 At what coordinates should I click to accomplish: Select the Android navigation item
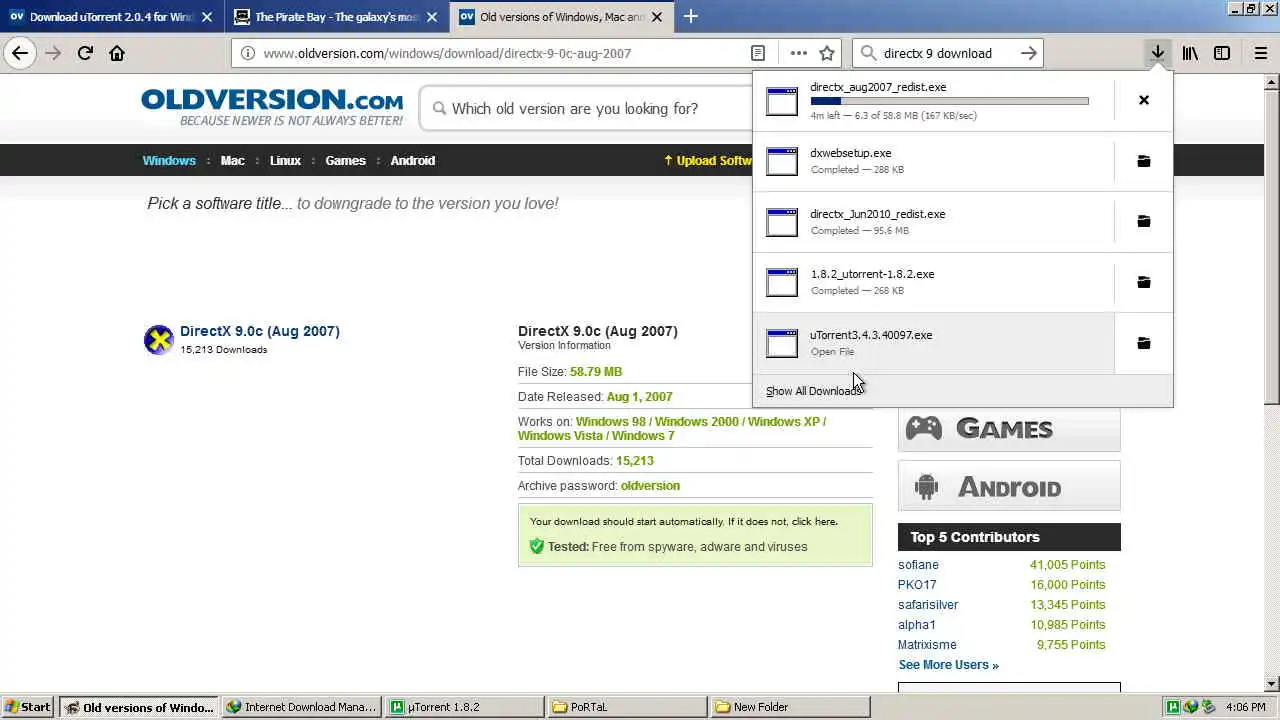pyautogui.click(x=412, y=160)
